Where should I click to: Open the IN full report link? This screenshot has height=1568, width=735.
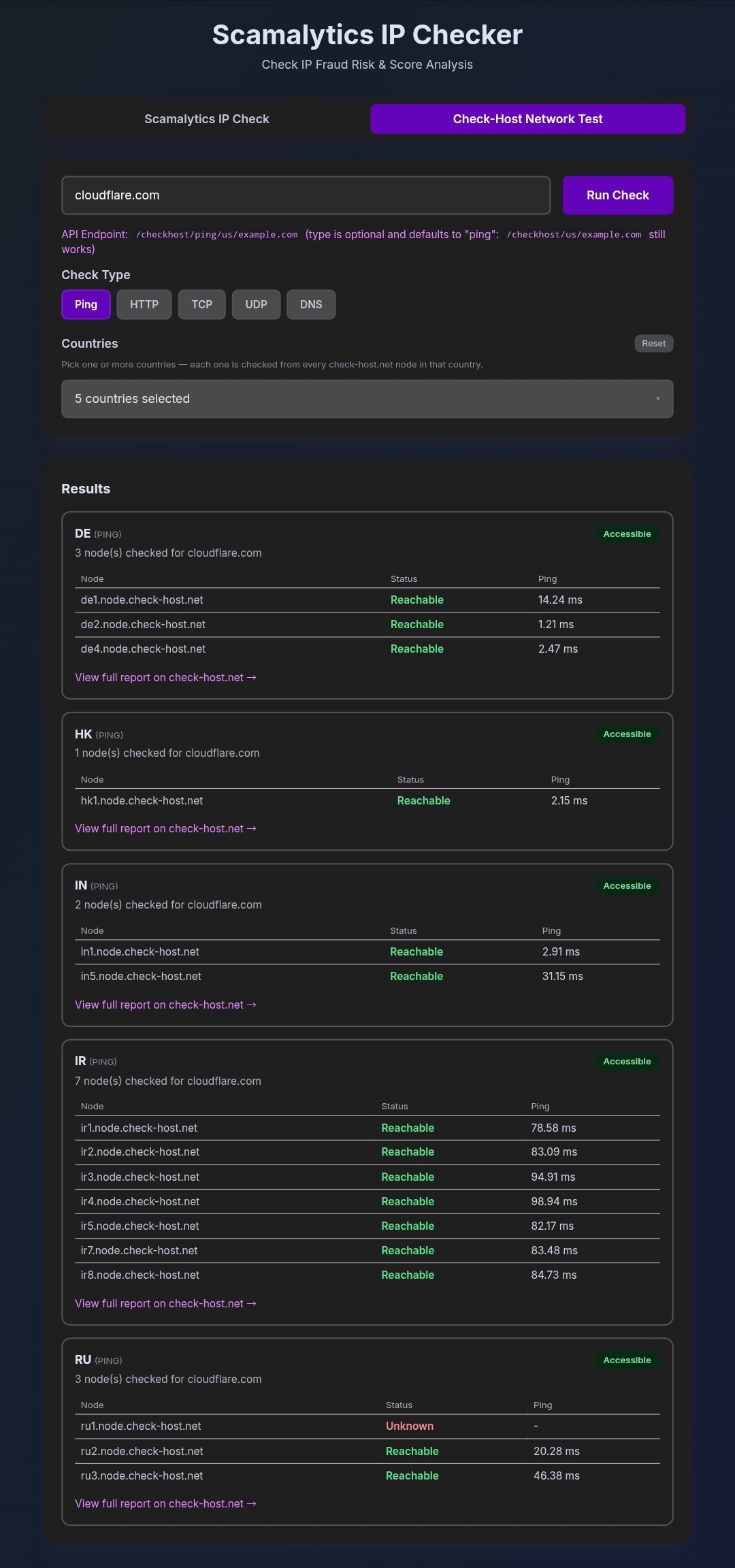[x=165, y=1005]
